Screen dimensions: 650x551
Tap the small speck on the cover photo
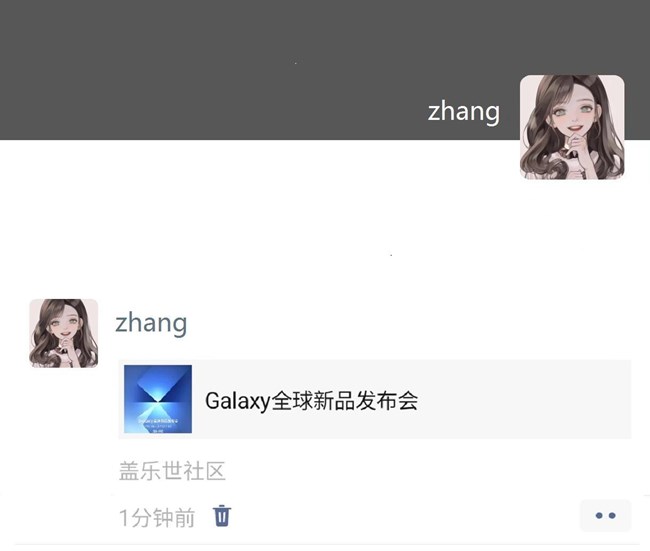pyautogui.click(x=296, y=63)
